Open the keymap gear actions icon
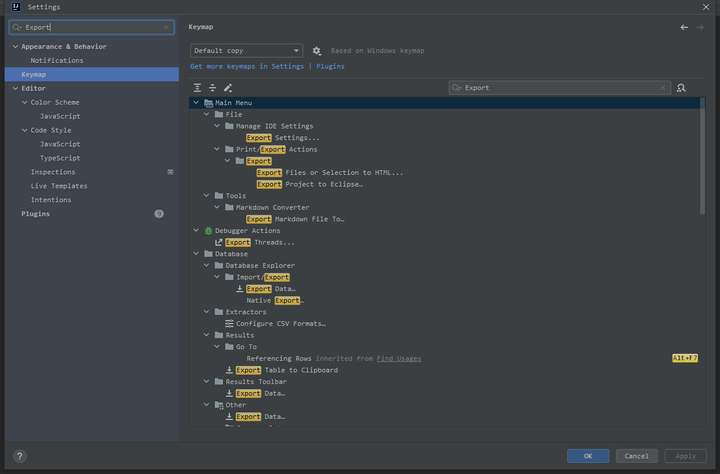Viewport: 720px width, 474px height. pyautogui.click(x=317, y=51)
